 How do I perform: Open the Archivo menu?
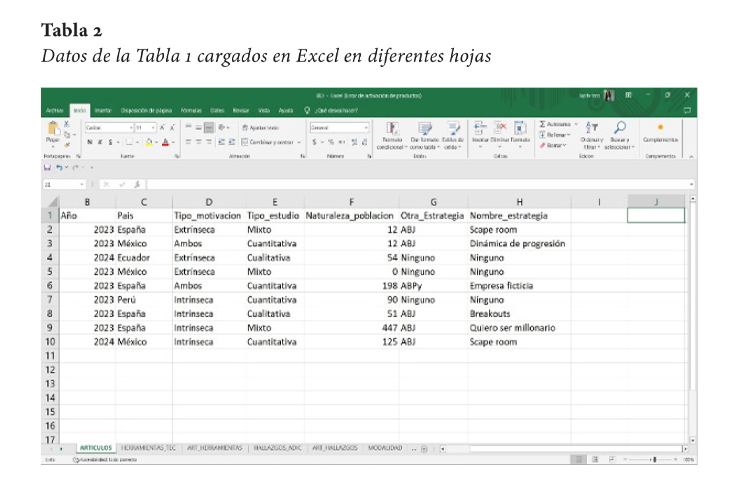tap(55, 110)
